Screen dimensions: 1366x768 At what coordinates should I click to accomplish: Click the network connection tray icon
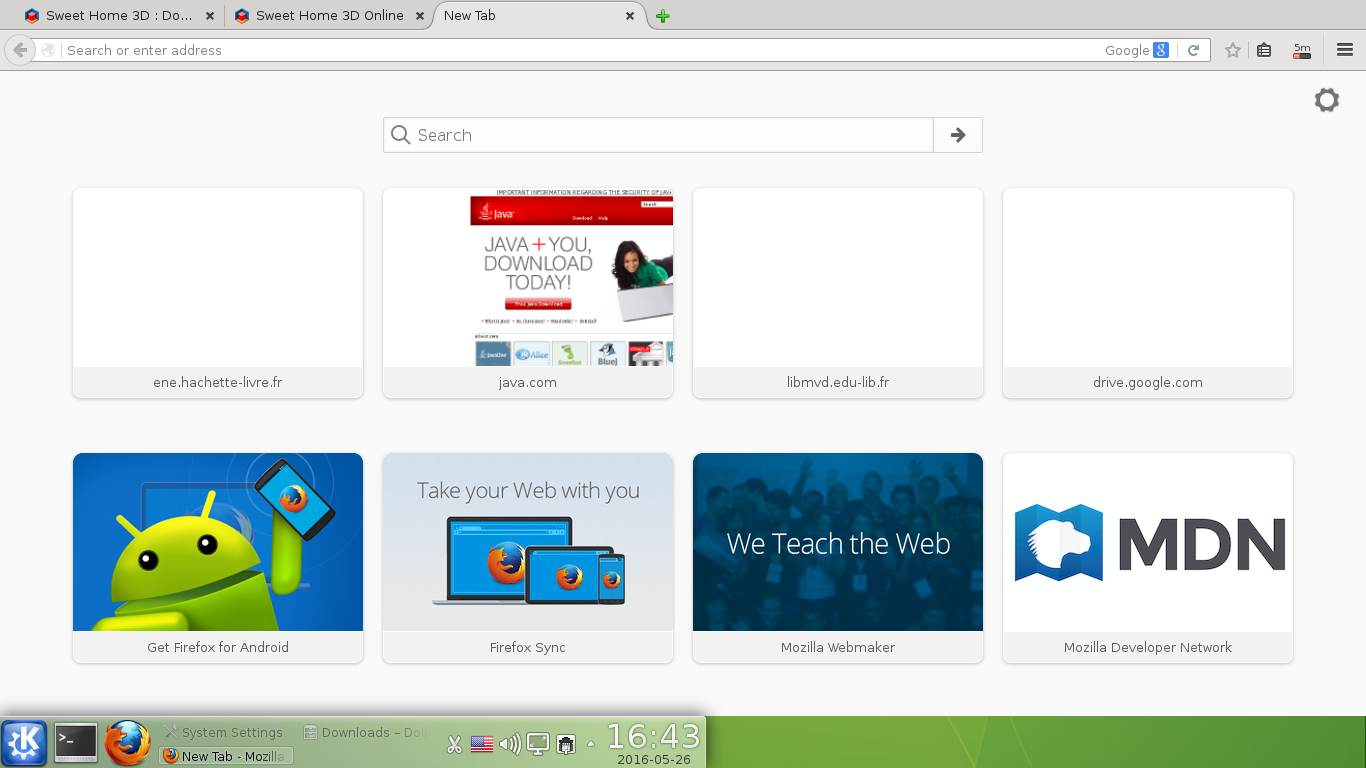566,744
